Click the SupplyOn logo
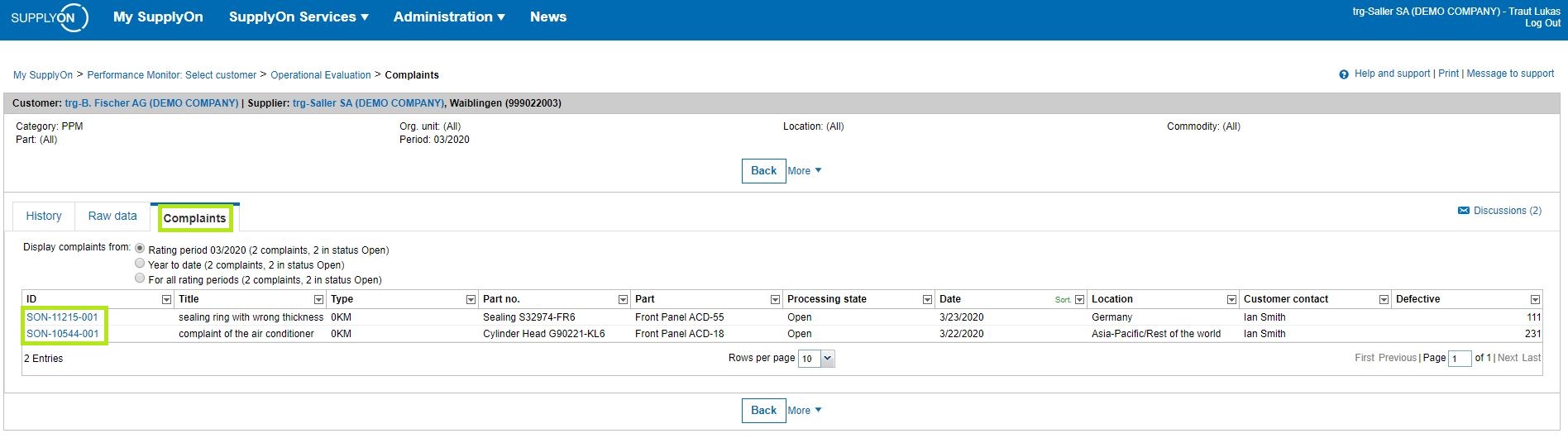This screenshot has height=438, width=1568. tap(49, 17)
